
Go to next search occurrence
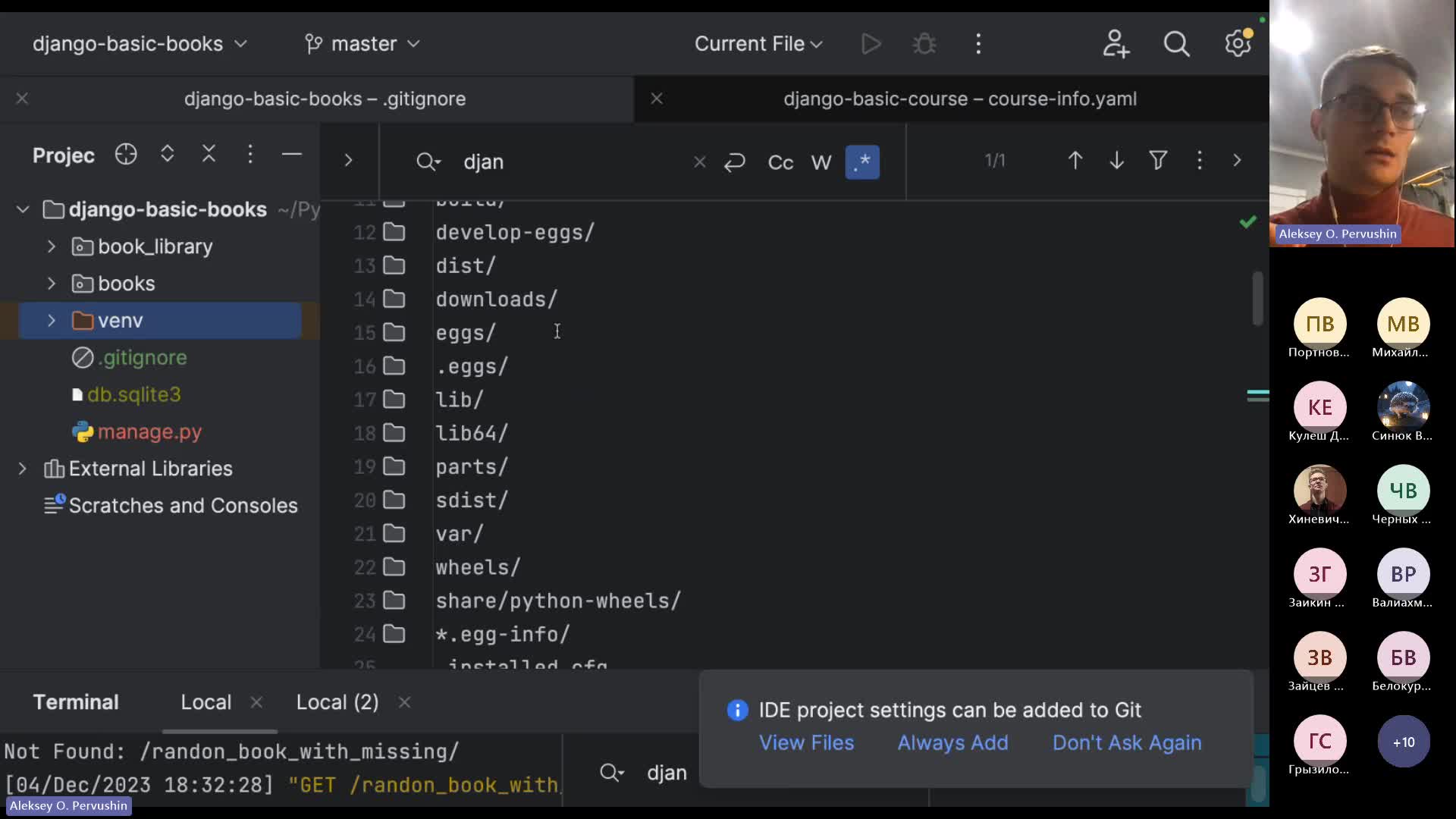(x=1116, y=161)
